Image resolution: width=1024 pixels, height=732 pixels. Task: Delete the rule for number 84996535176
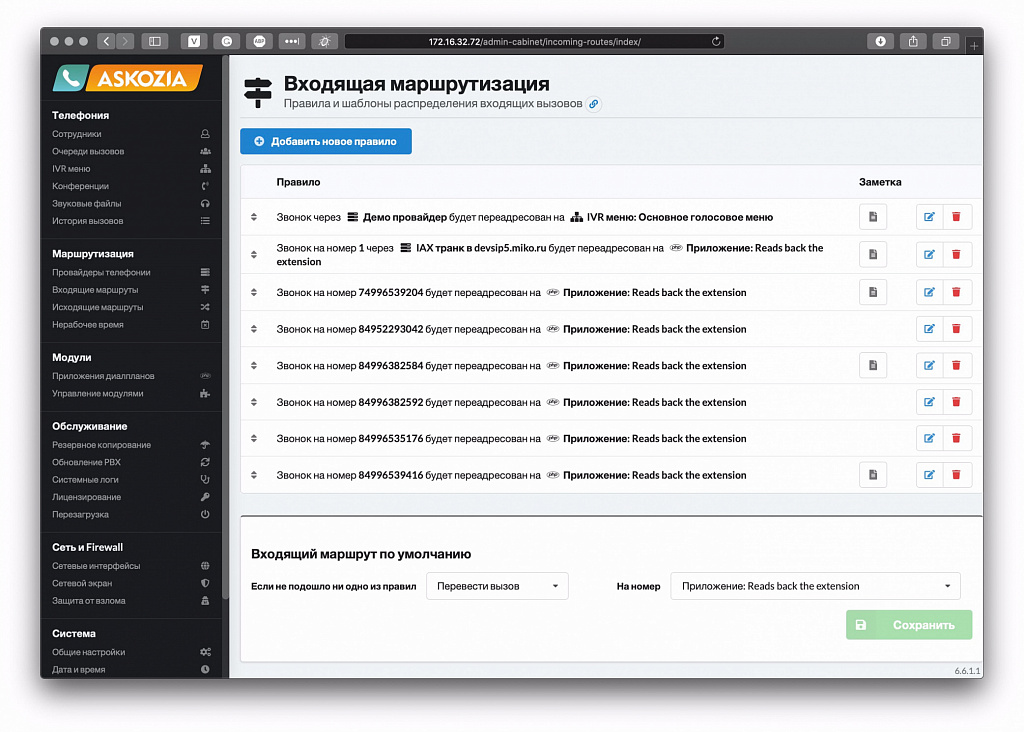957,438
